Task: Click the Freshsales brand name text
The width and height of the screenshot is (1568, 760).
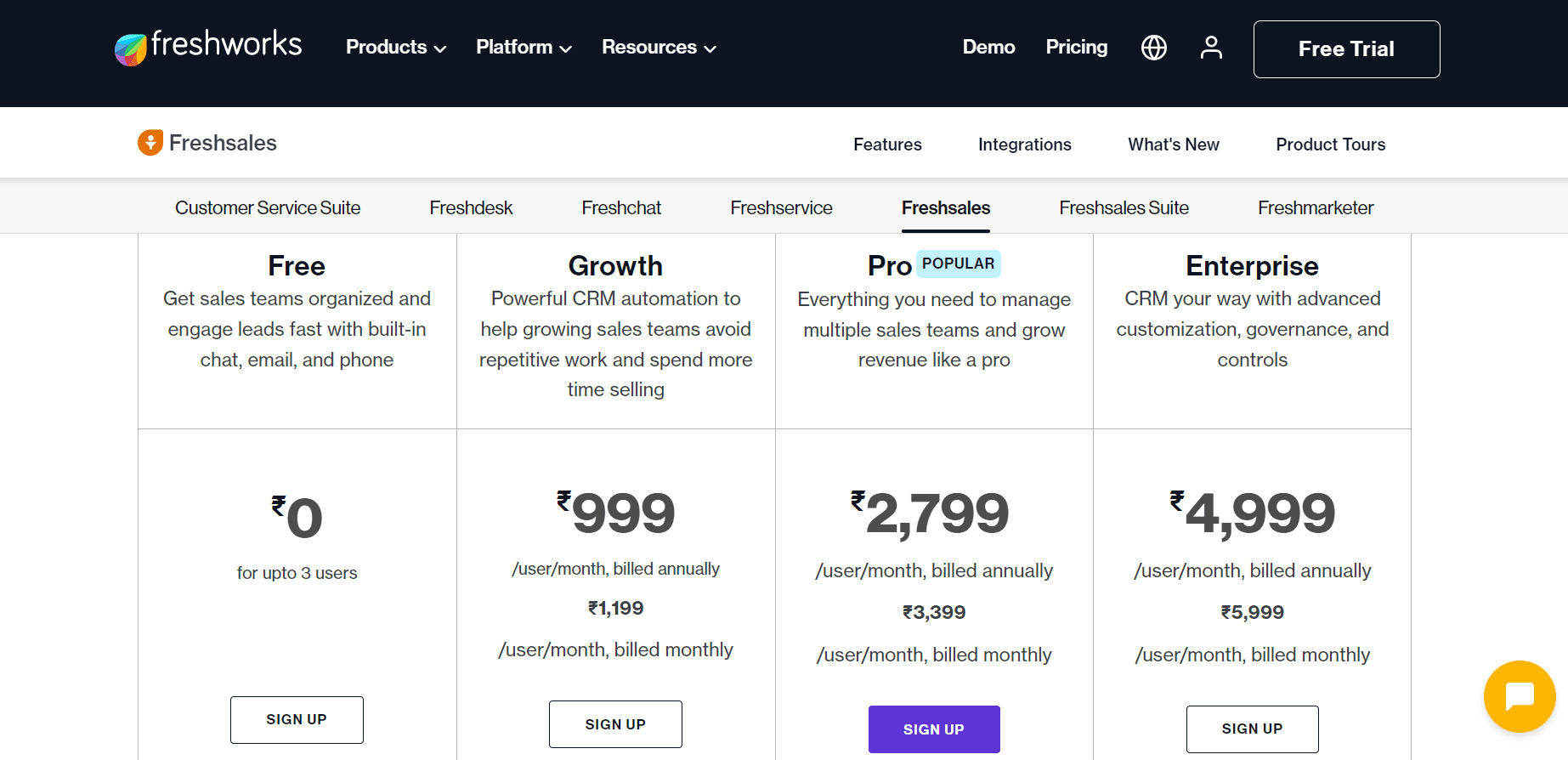Action: pos(223,143)
